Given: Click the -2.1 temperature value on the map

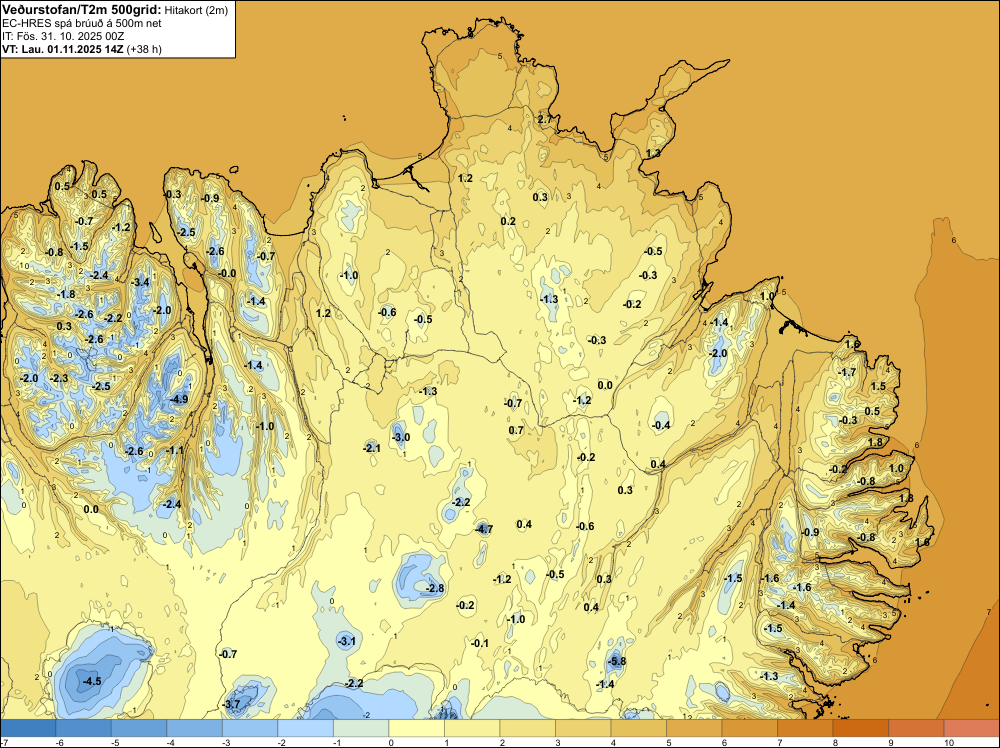Looking at the screenshot, I should tap(372, 448).
